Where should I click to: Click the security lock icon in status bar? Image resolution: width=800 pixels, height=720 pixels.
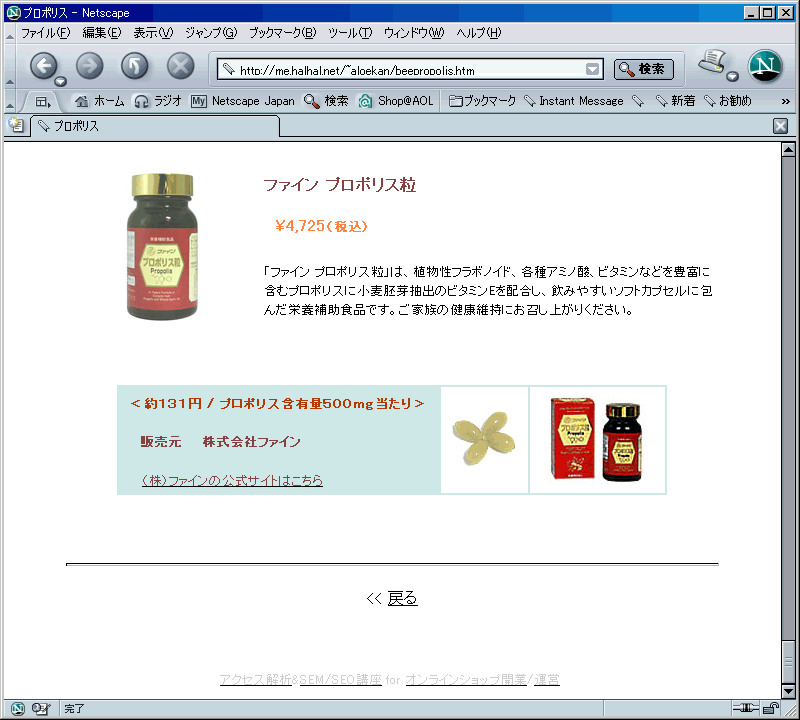[x=771, y=708]
